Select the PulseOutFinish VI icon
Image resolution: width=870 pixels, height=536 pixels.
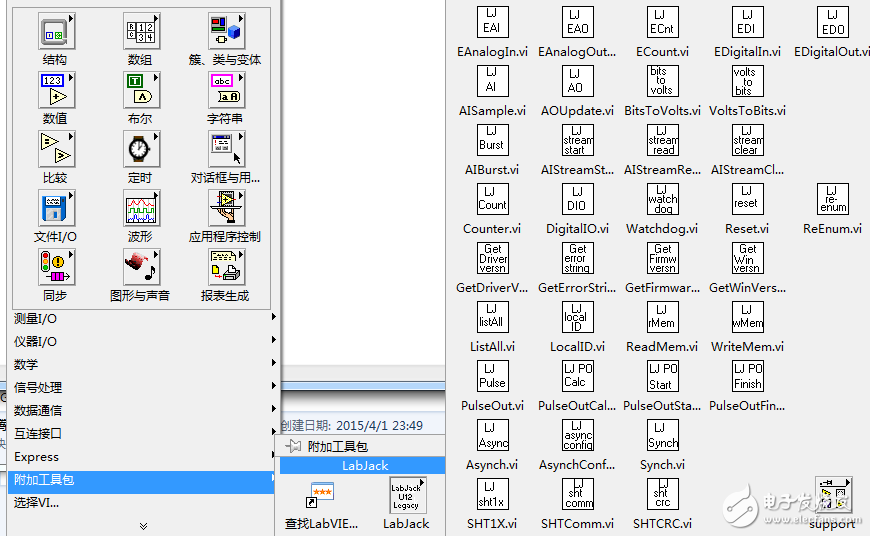coord(747,376)
